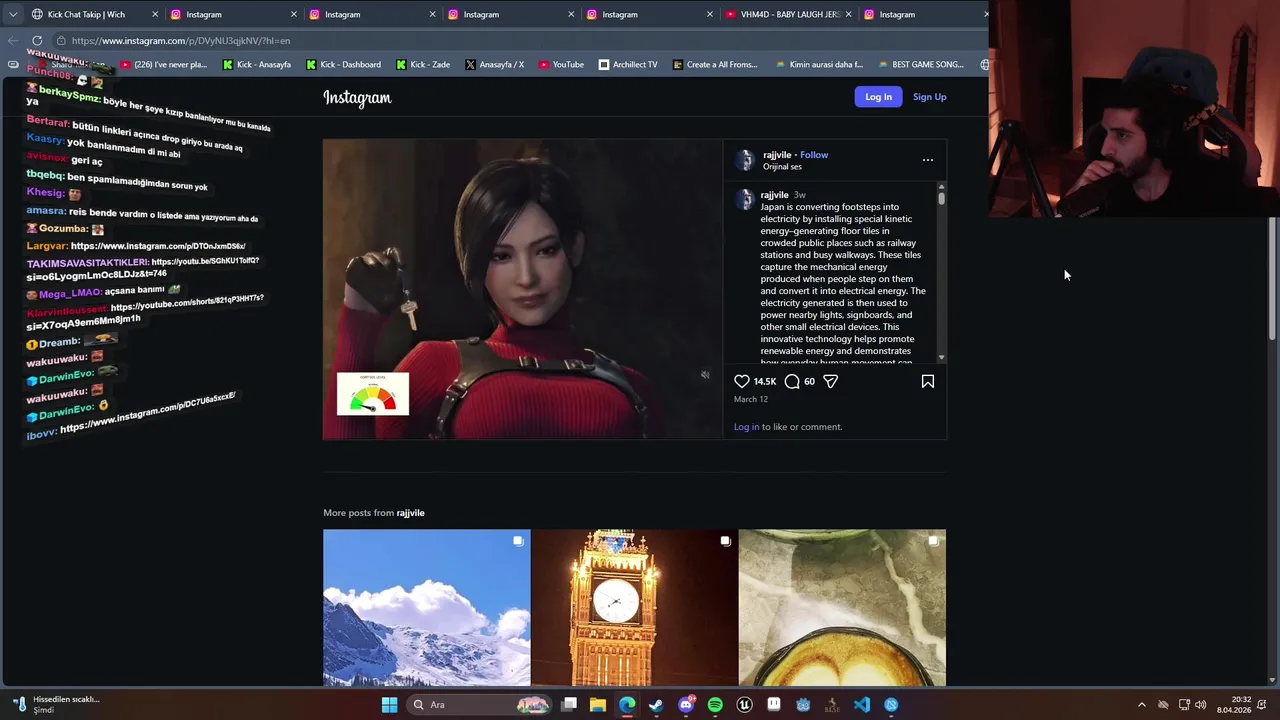Viewport: 1280px width, 720px height.
Task: Click browser back arrow
Action: [x=12, y=41]
